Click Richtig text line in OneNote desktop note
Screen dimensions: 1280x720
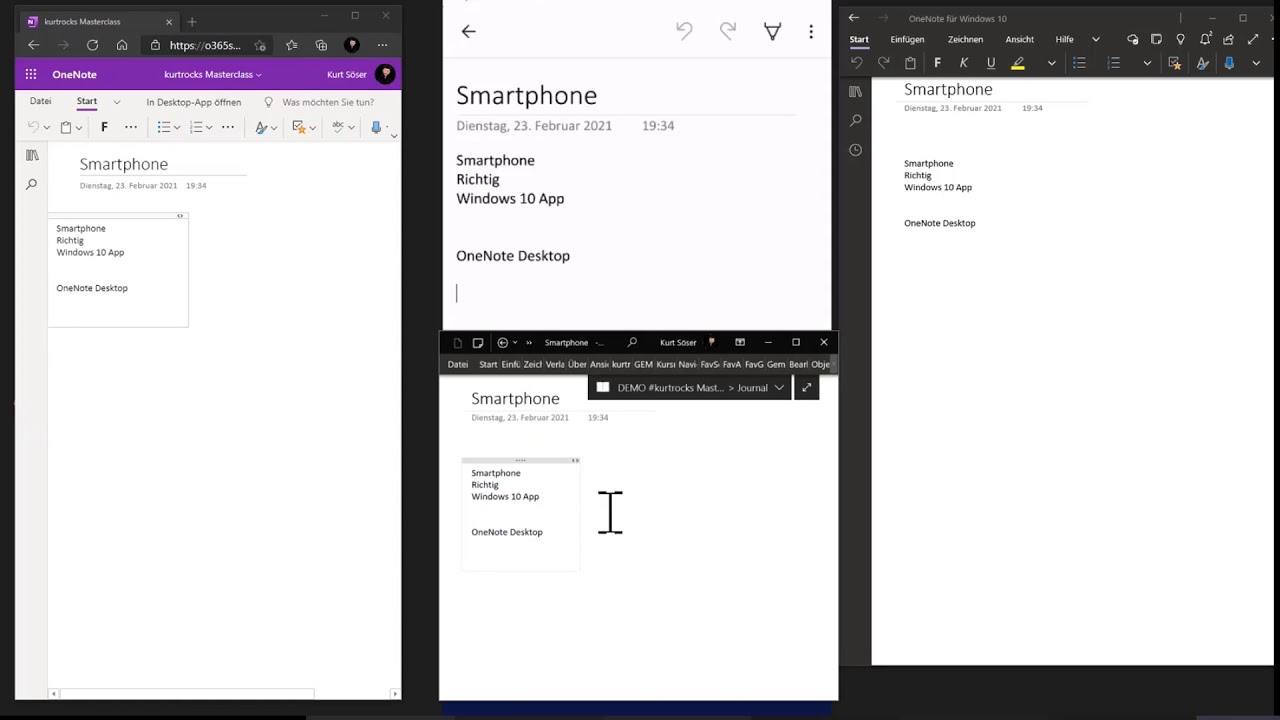[485, 485]
